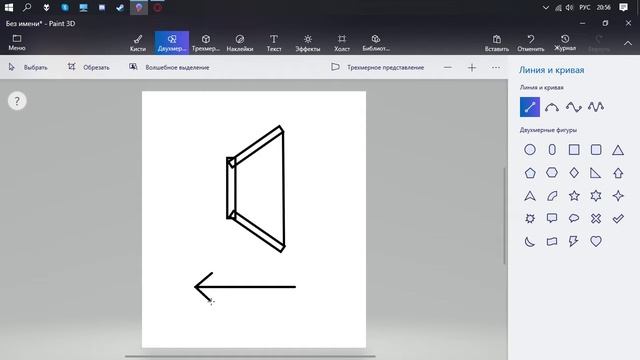Pick the lightning bolt shape

574,241
